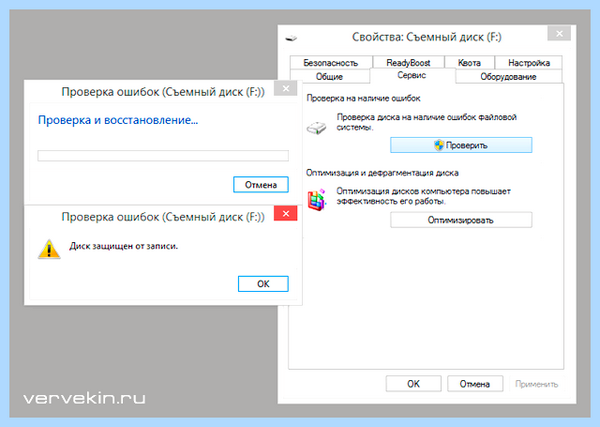Click the defragmentation colored blocks icon

coord(317,200)
